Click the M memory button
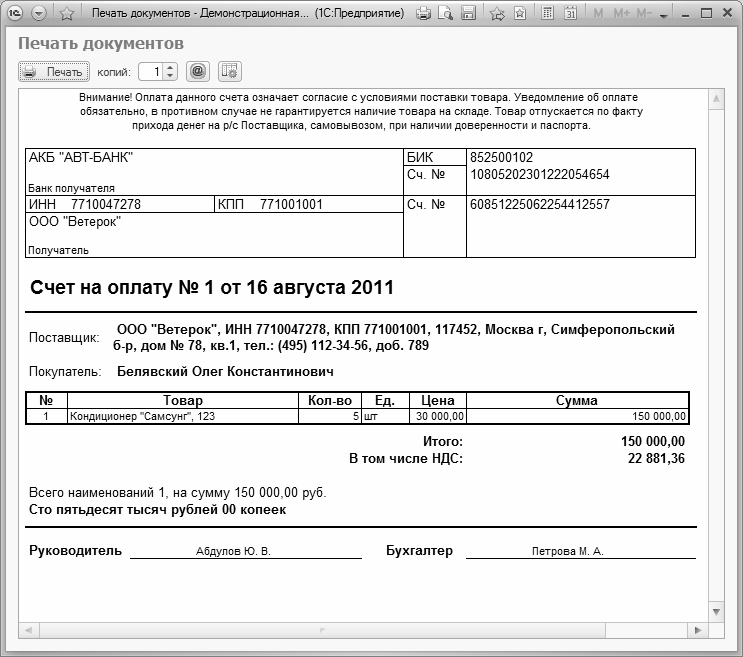This screenshot has height=657, width=743. (x=598, y=13)
